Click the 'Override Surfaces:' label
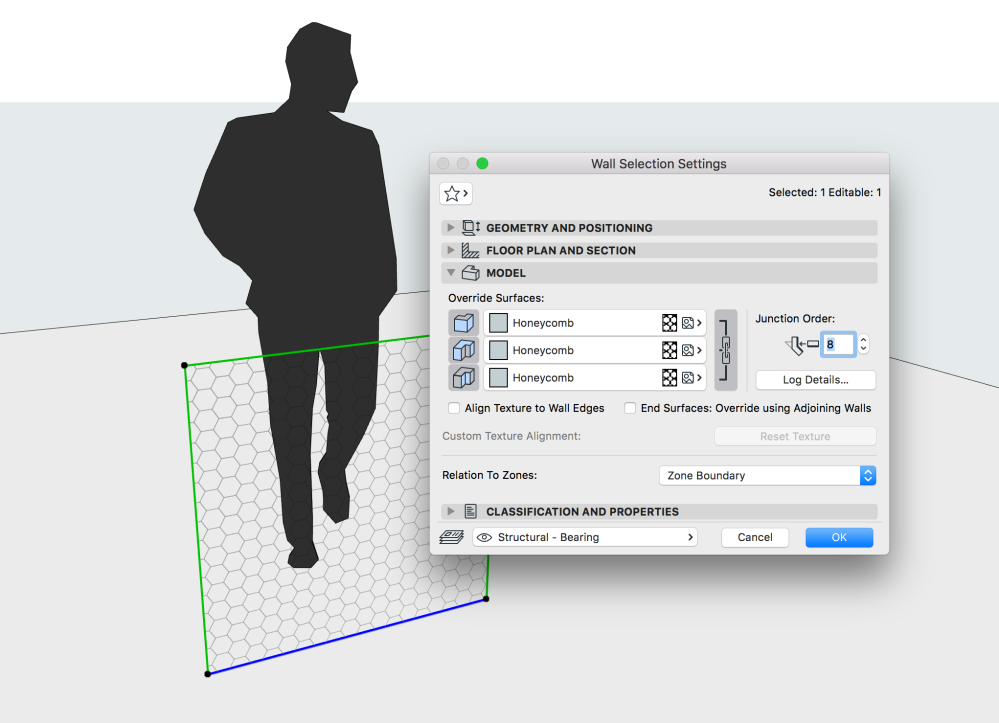 496,298
